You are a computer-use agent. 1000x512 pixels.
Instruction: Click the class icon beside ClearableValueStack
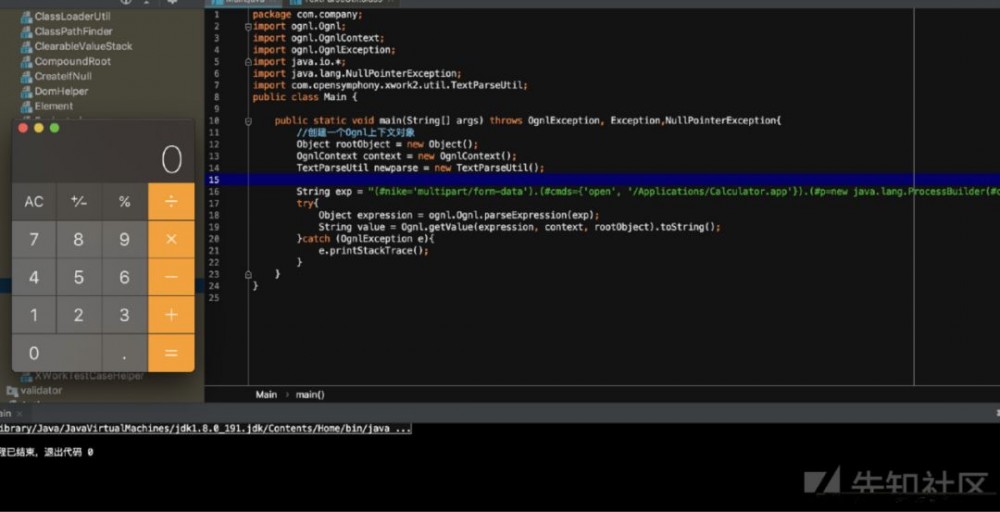point(26,47)
